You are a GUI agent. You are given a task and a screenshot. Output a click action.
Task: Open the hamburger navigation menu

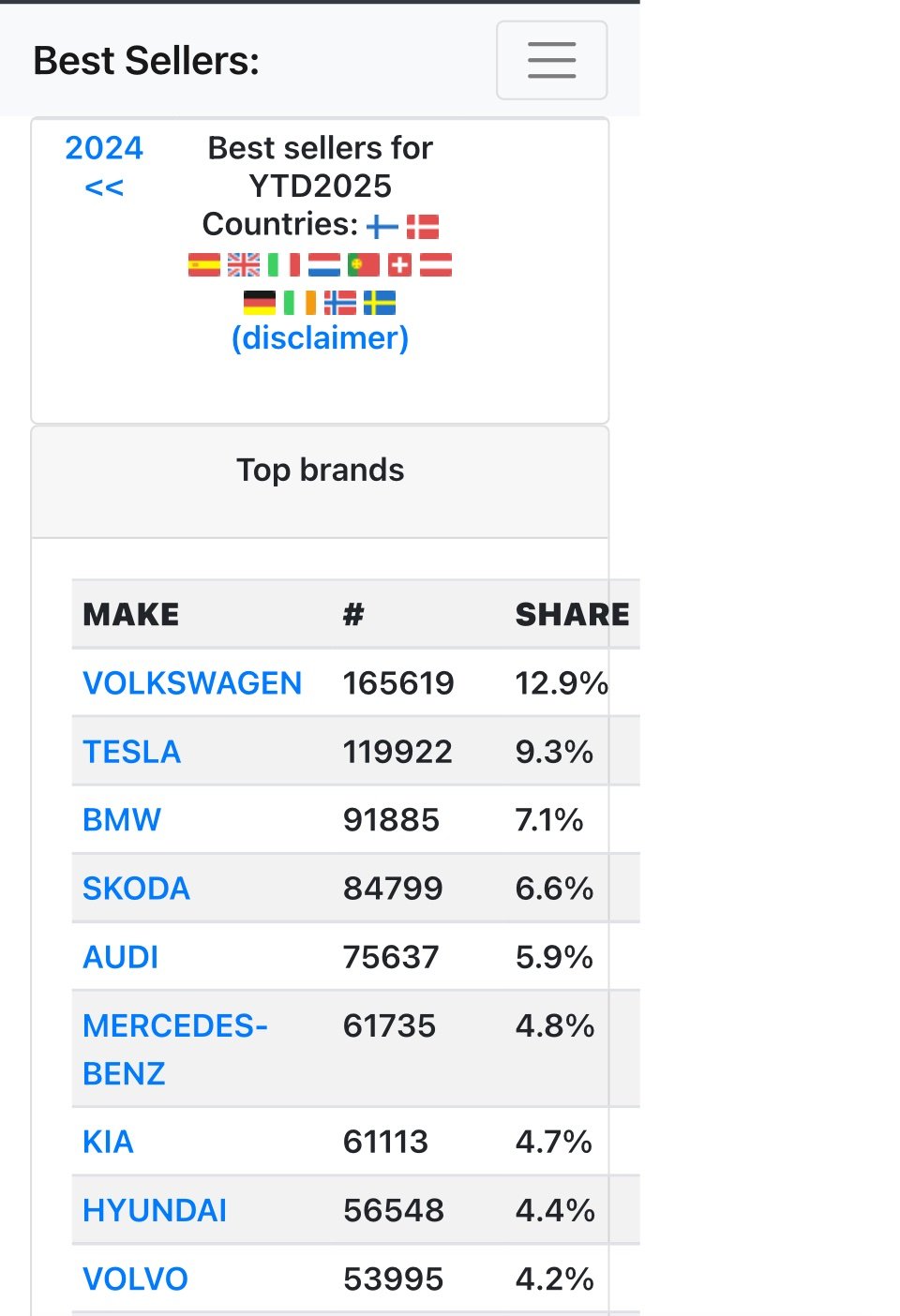click(551, 60)
